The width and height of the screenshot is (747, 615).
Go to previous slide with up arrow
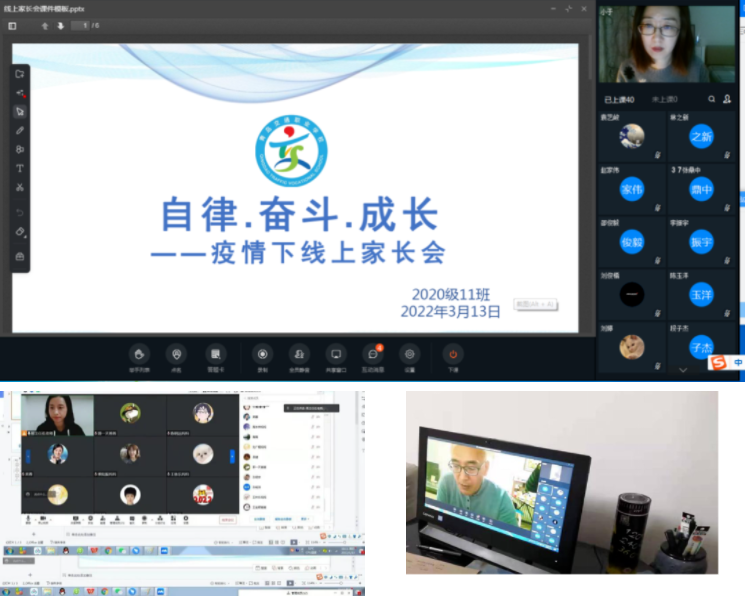(45, 26)
